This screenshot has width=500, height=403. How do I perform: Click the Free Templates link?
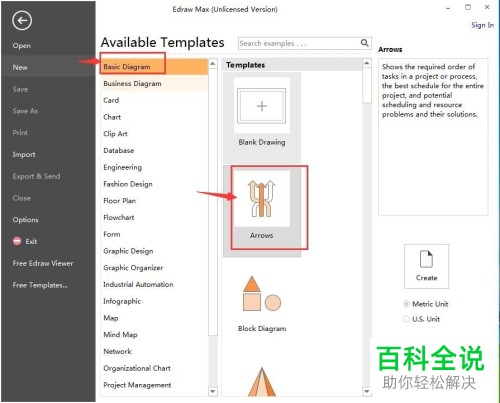point(40,285)
